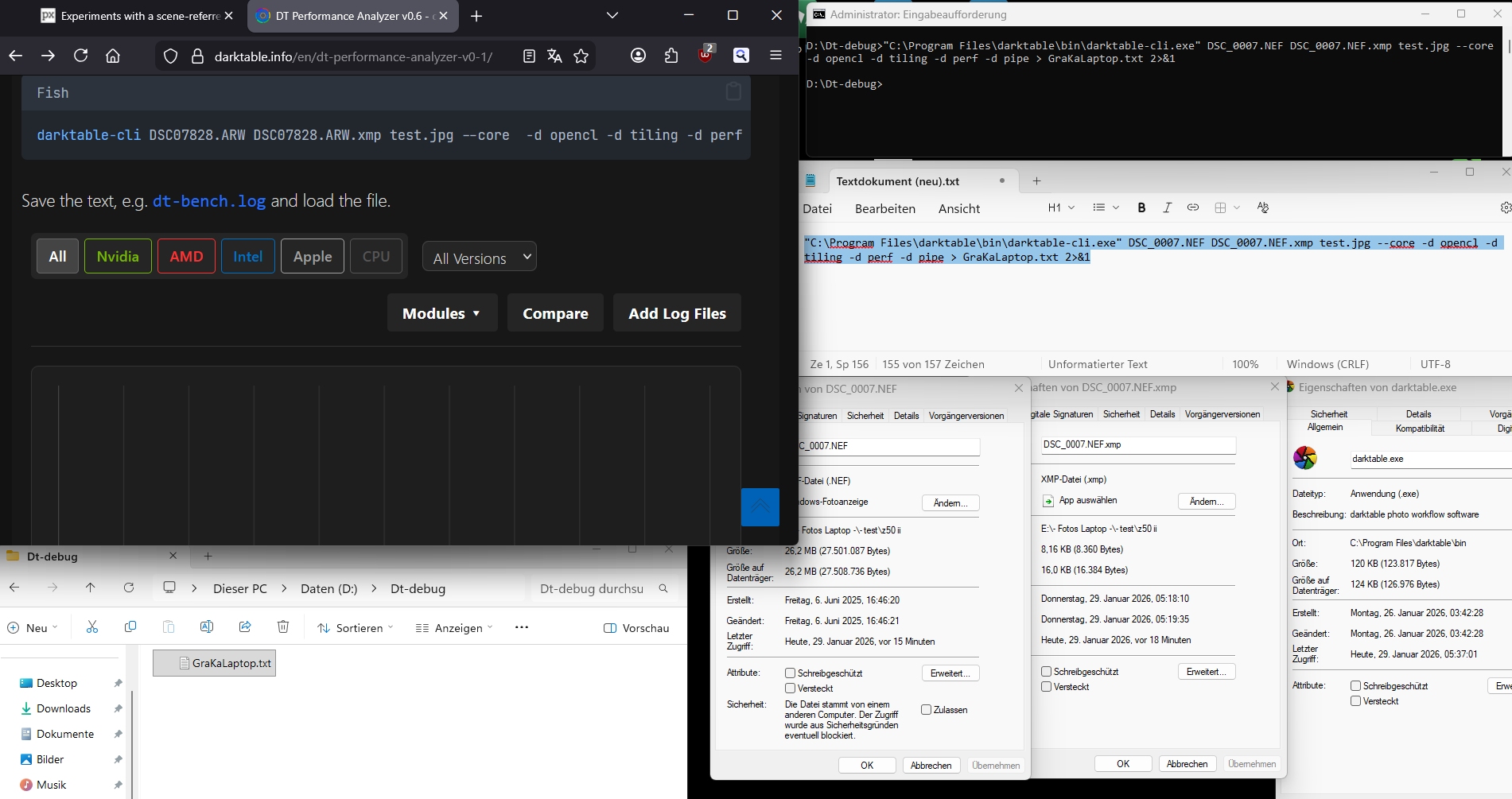
Task: Delete selected file with trash icon
Action: (x=283, y=627)
